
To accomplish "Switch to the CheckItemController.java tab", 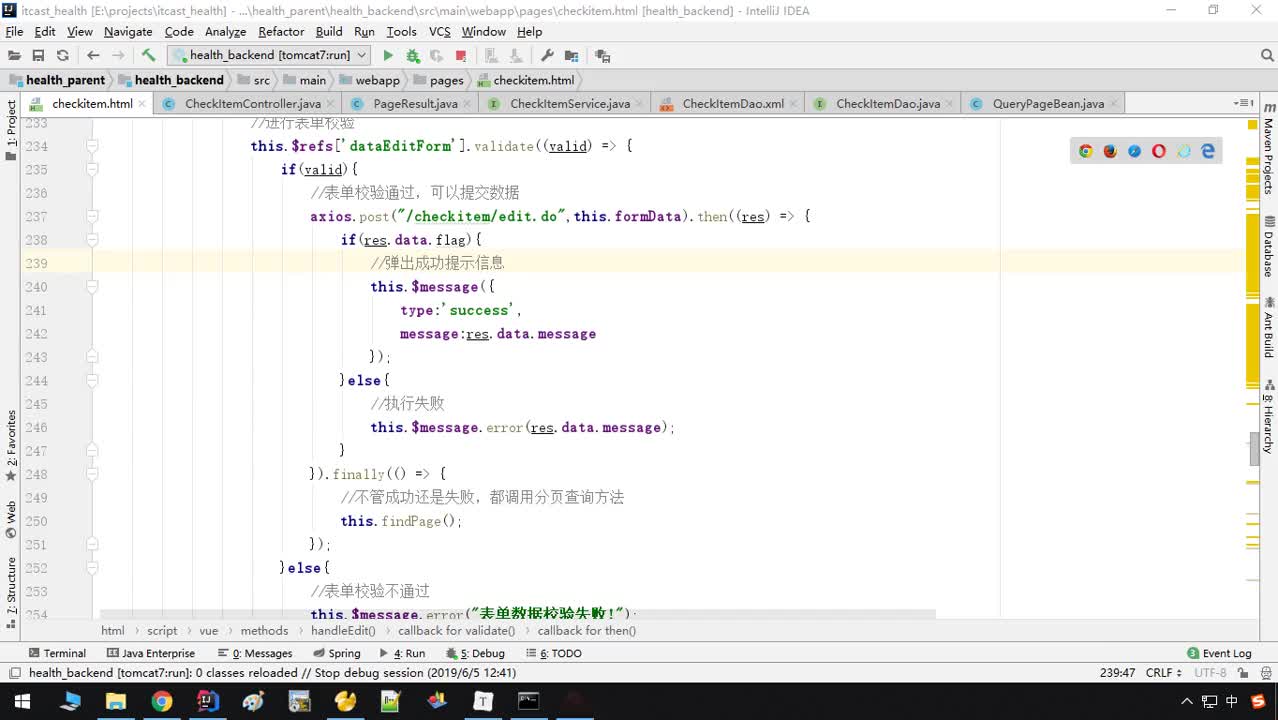I will coord(253,104).
